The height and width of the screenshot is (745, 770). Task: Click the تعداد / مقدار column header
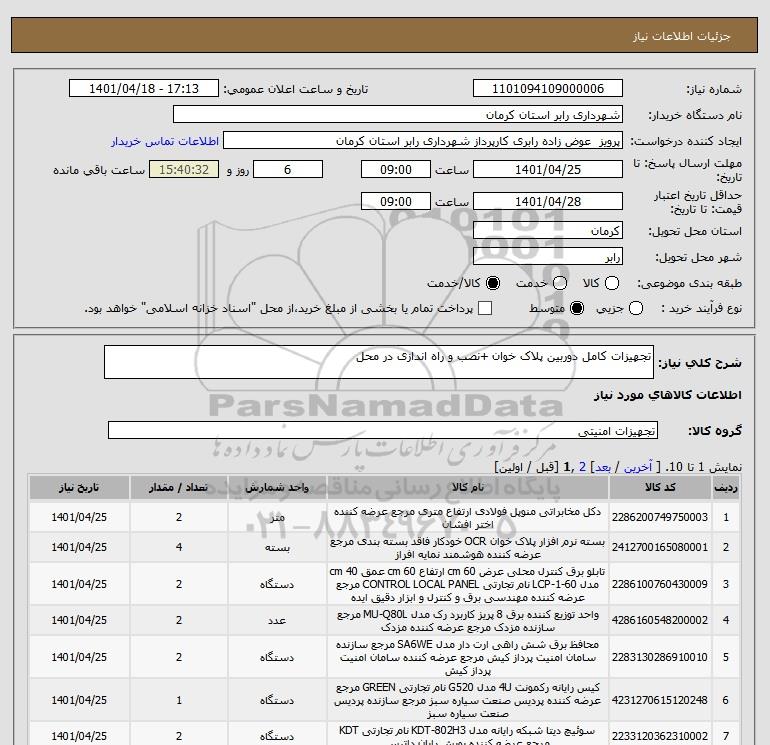179,487
